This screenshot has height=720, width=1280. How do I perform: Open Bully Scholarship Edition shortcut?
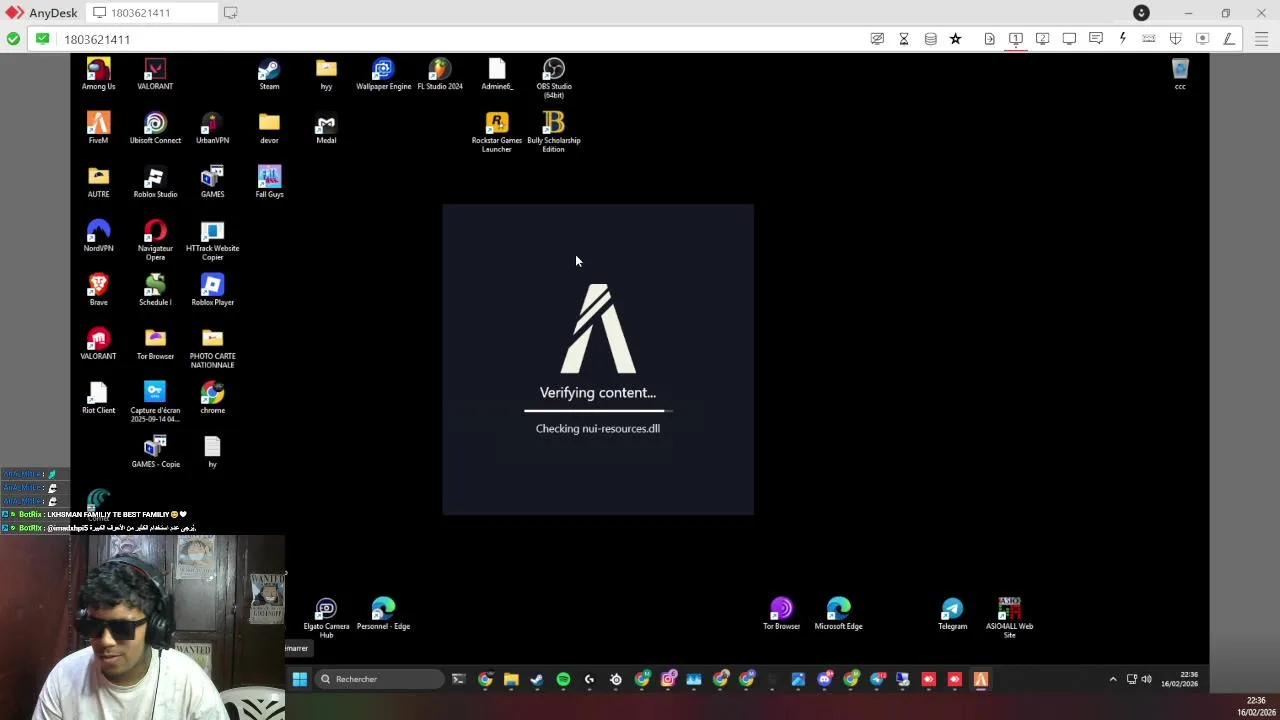[554, 132]
